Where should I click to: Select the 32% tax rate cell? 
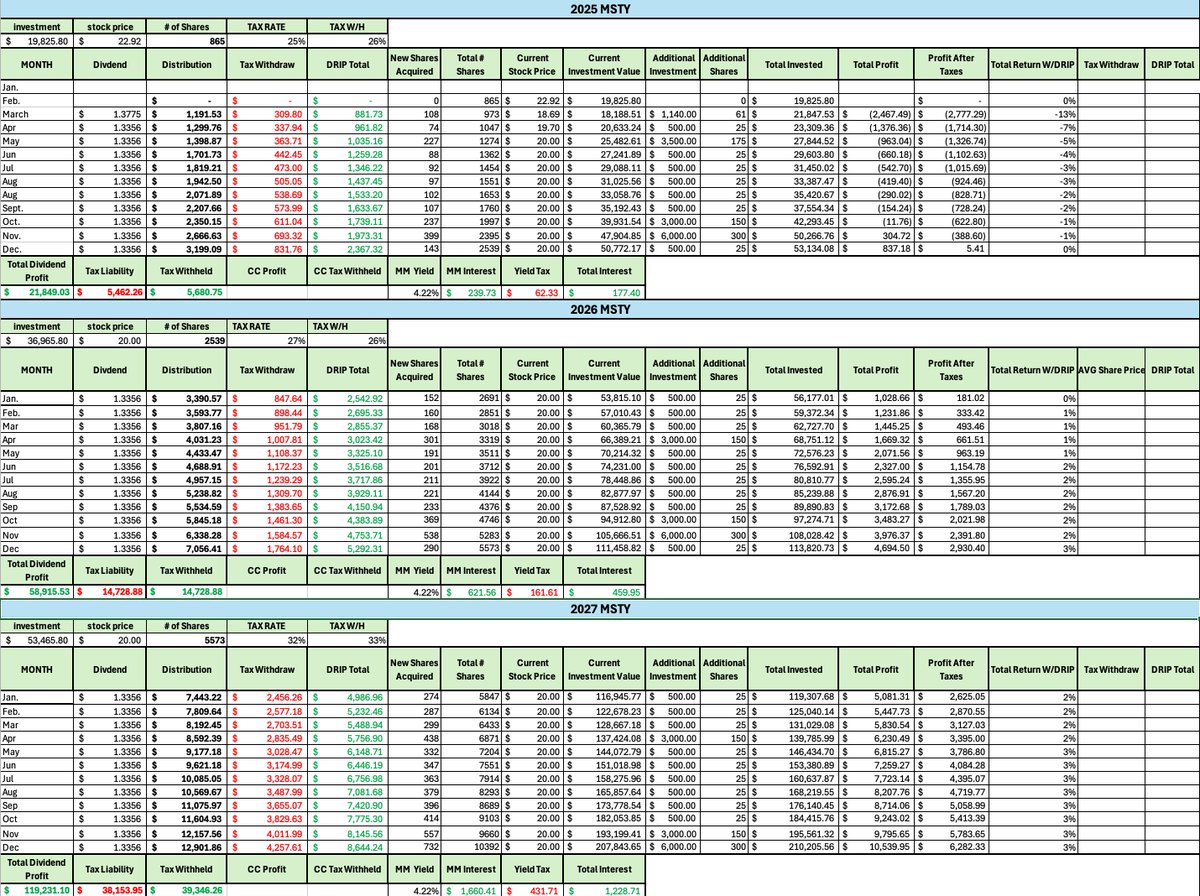269,638
